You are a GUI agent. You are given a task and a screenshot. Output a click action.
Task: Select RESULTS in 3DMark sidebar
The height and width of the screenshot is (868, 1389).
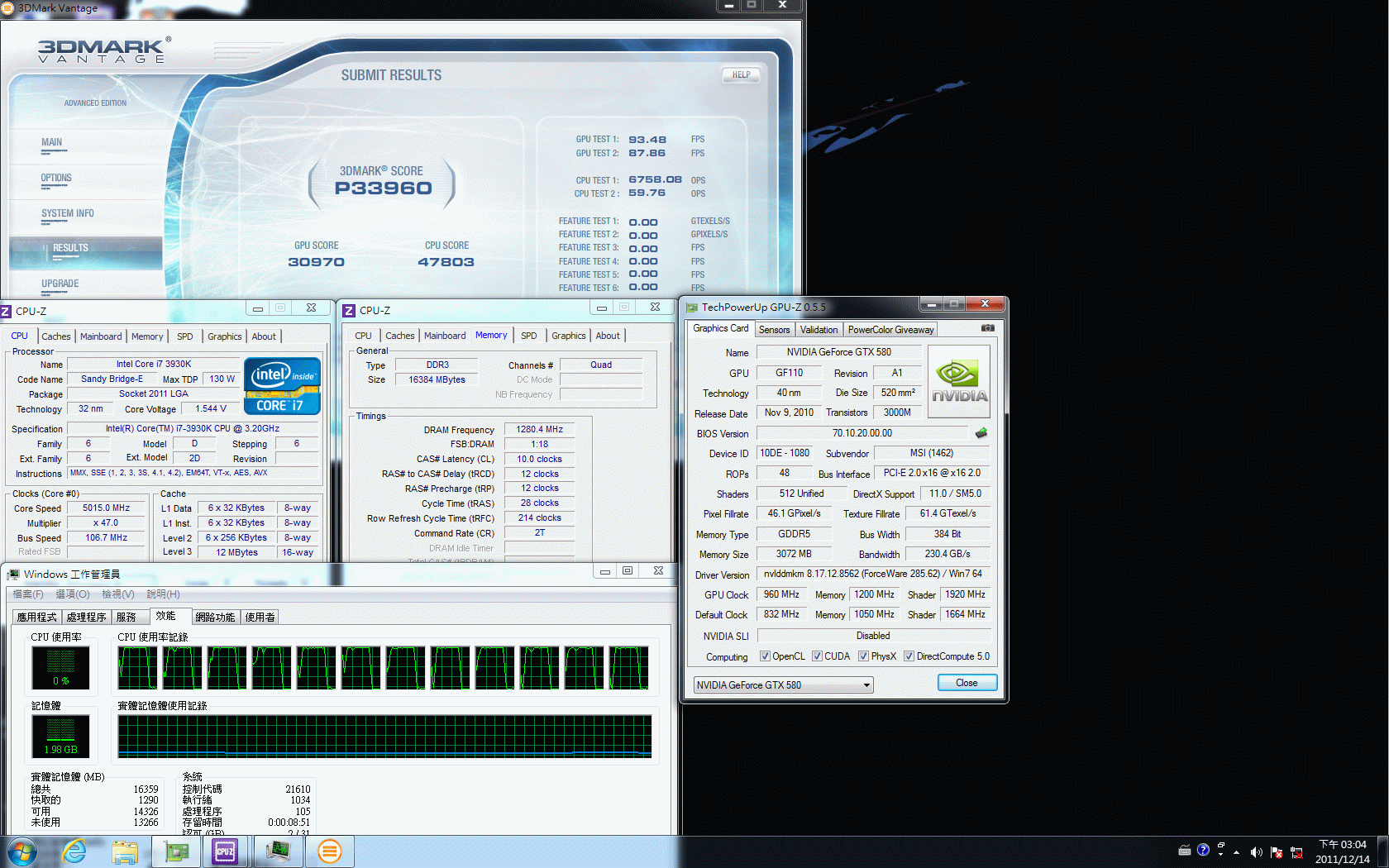86,252
